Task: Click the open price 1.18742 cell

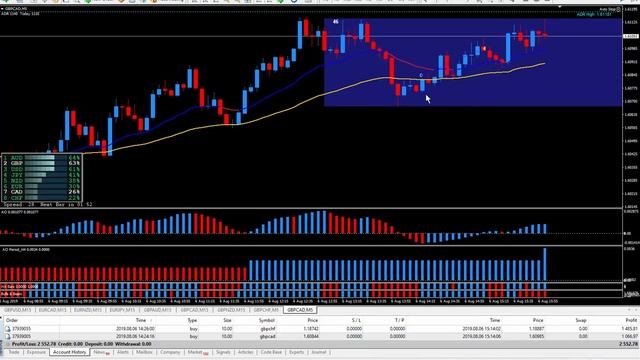Action: [x=310, y=329]
